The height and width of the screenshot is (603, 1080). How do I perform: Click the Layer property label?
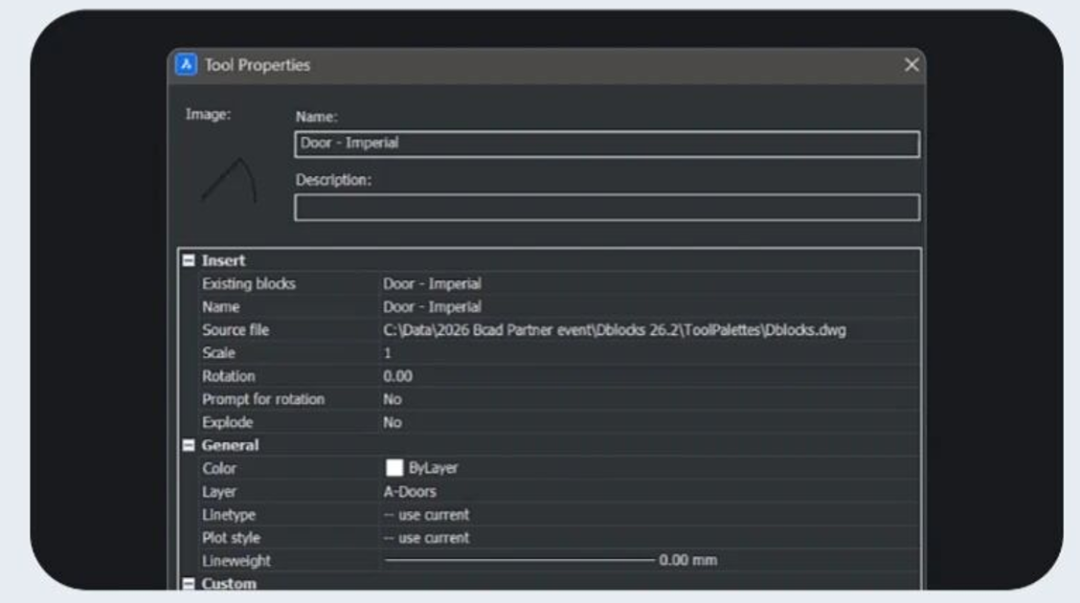[x=218, y=491]
